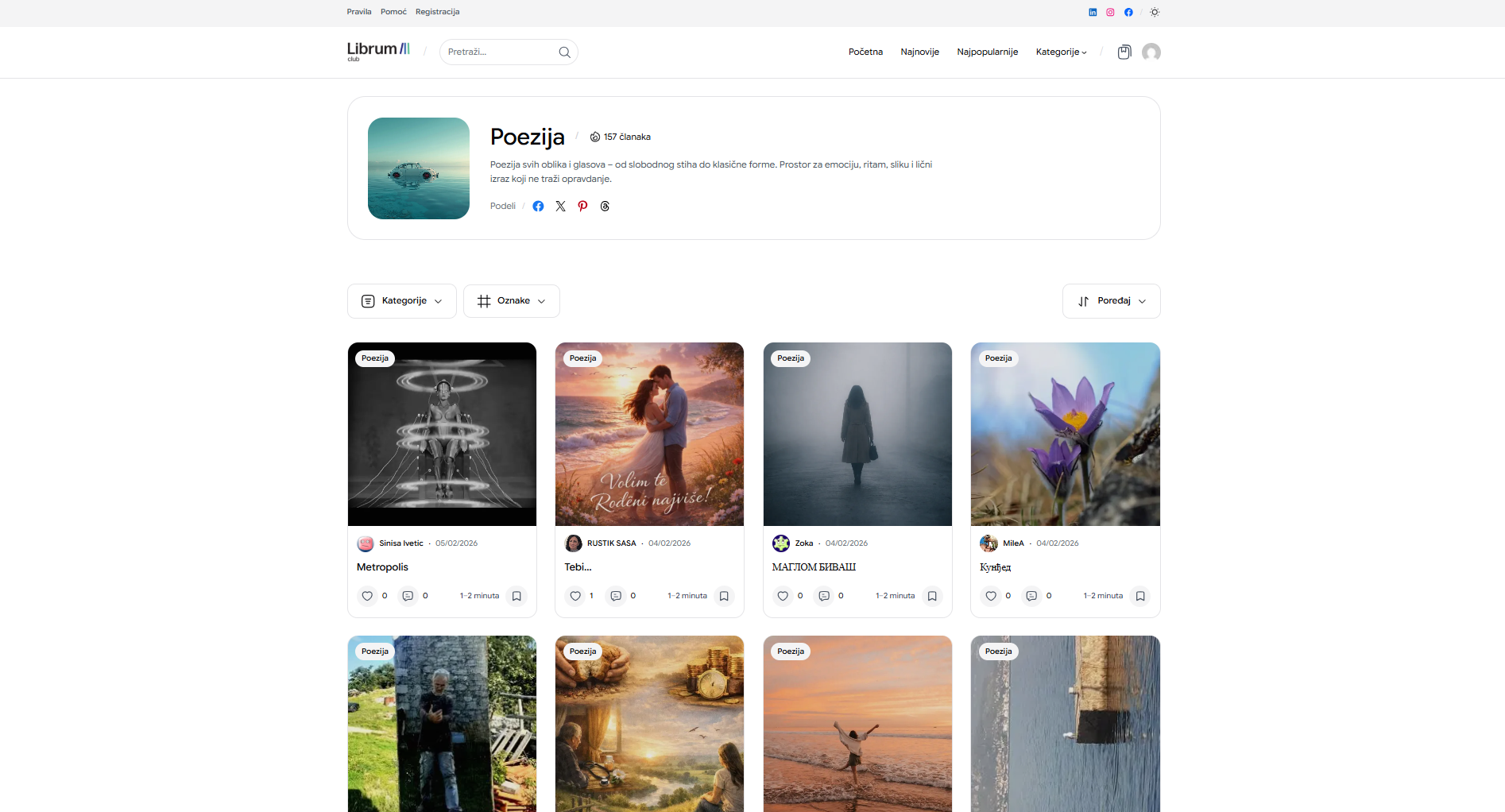Expand the Oznake tags dropdown
Image resolution: width=1505 pixels, height=812 pixels.
coord(512,301)
